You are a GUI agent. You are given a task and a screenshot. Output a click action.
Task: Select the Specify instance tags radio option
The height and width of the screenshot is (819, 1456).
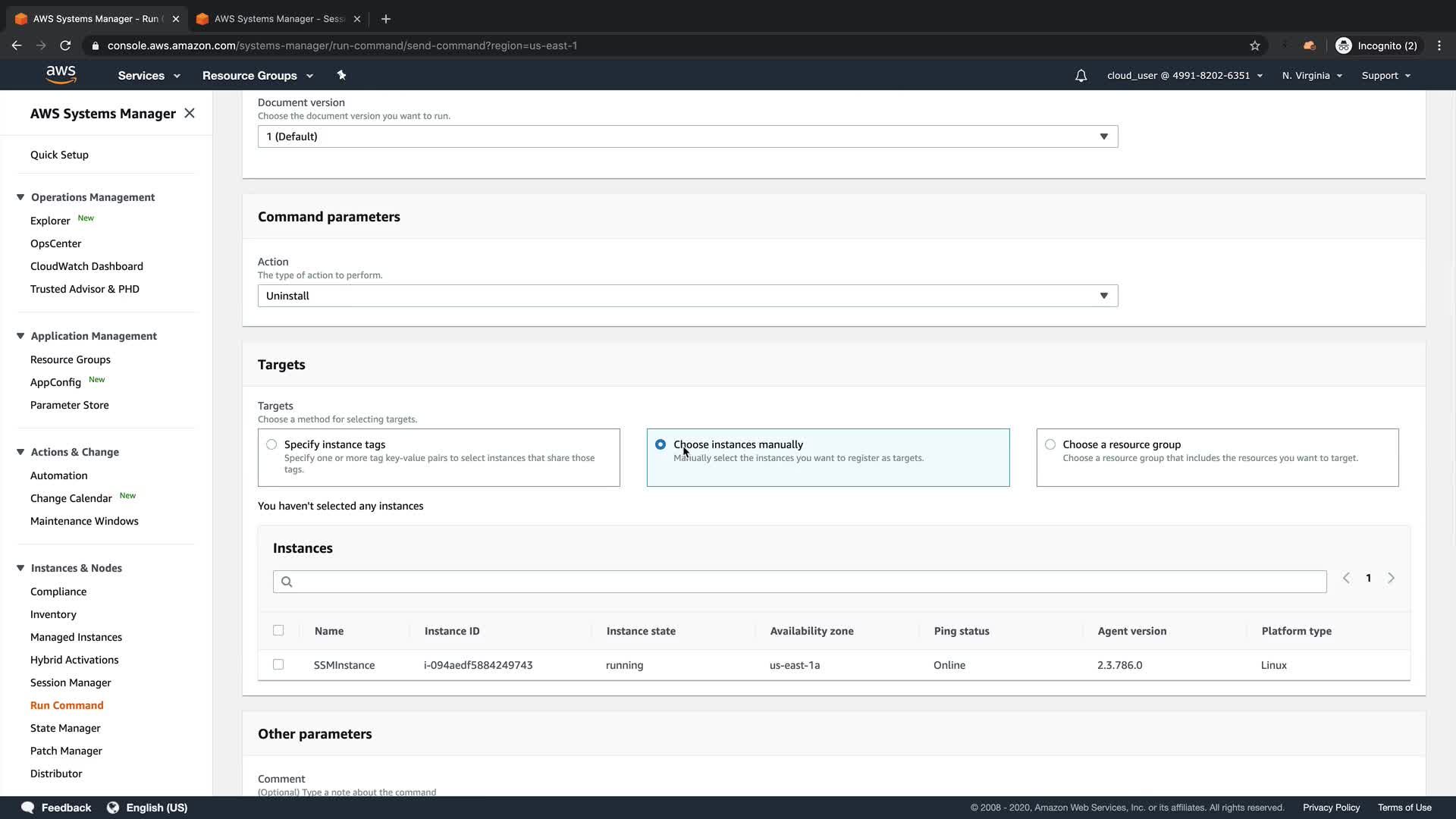[271, 444]
